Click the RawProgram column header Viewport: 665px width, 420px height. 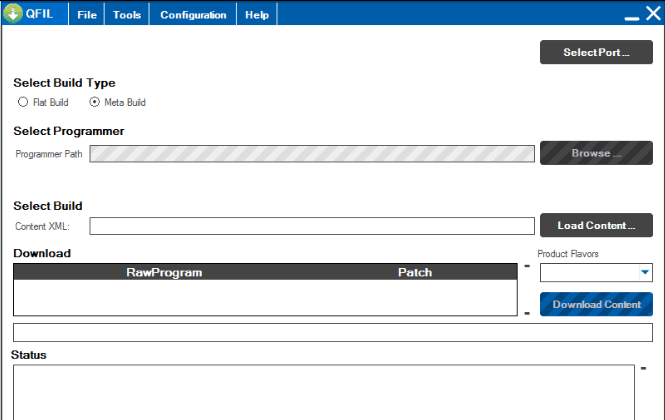pos(164,272)
